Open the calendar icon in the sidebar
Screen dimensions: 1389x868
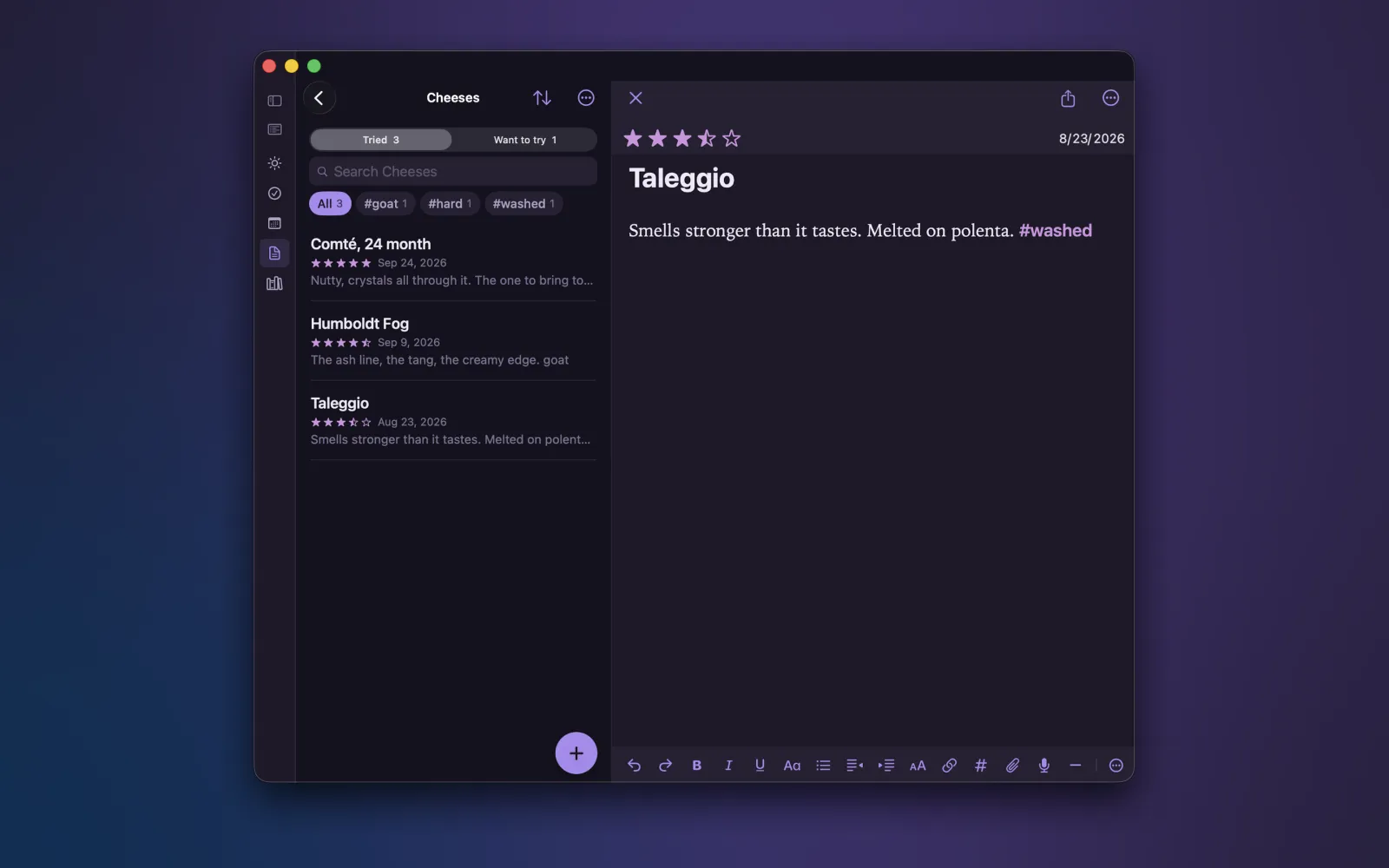coord(274,223)
